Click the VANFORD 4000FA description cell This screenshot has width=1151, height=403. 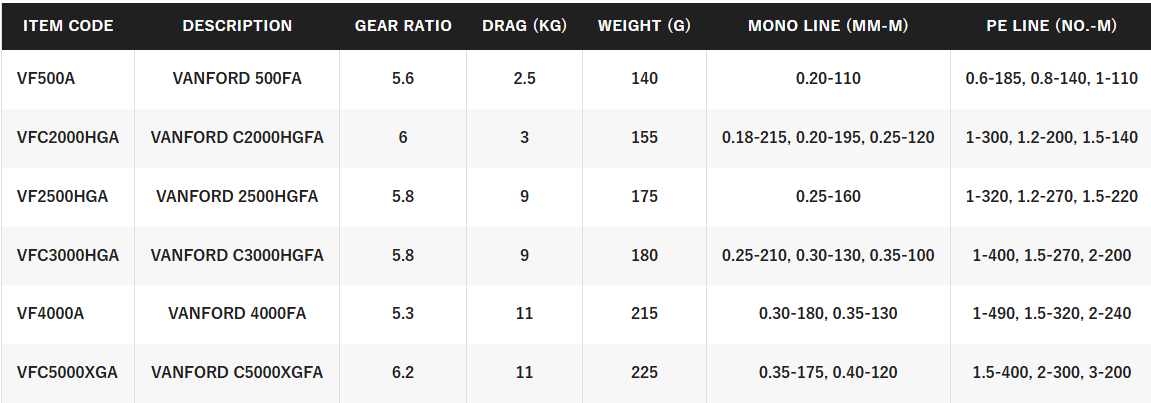pos(237,314)
